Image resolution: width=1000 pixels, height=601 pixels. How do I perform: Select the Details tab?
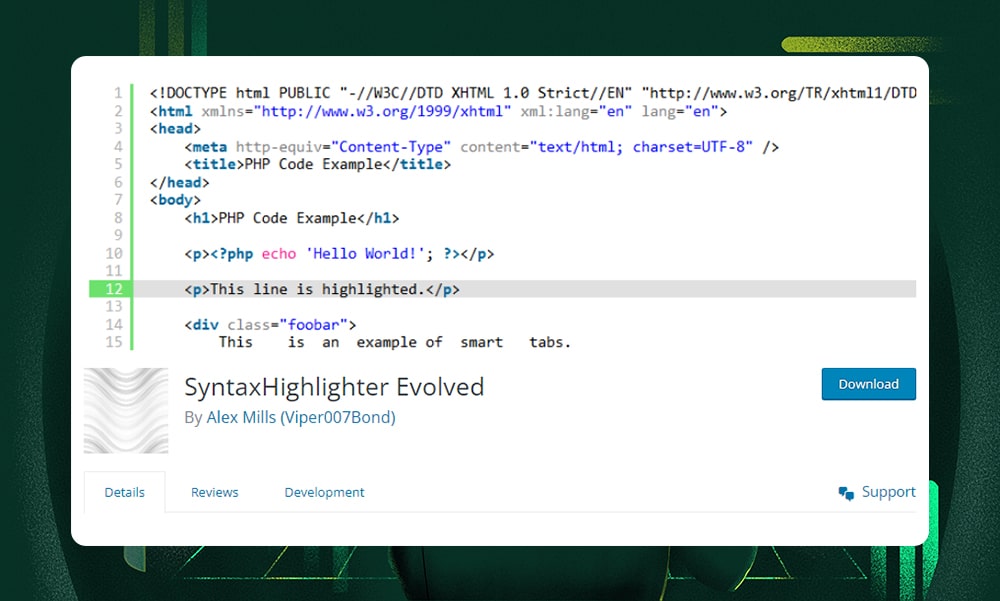[x=124, y=491]
